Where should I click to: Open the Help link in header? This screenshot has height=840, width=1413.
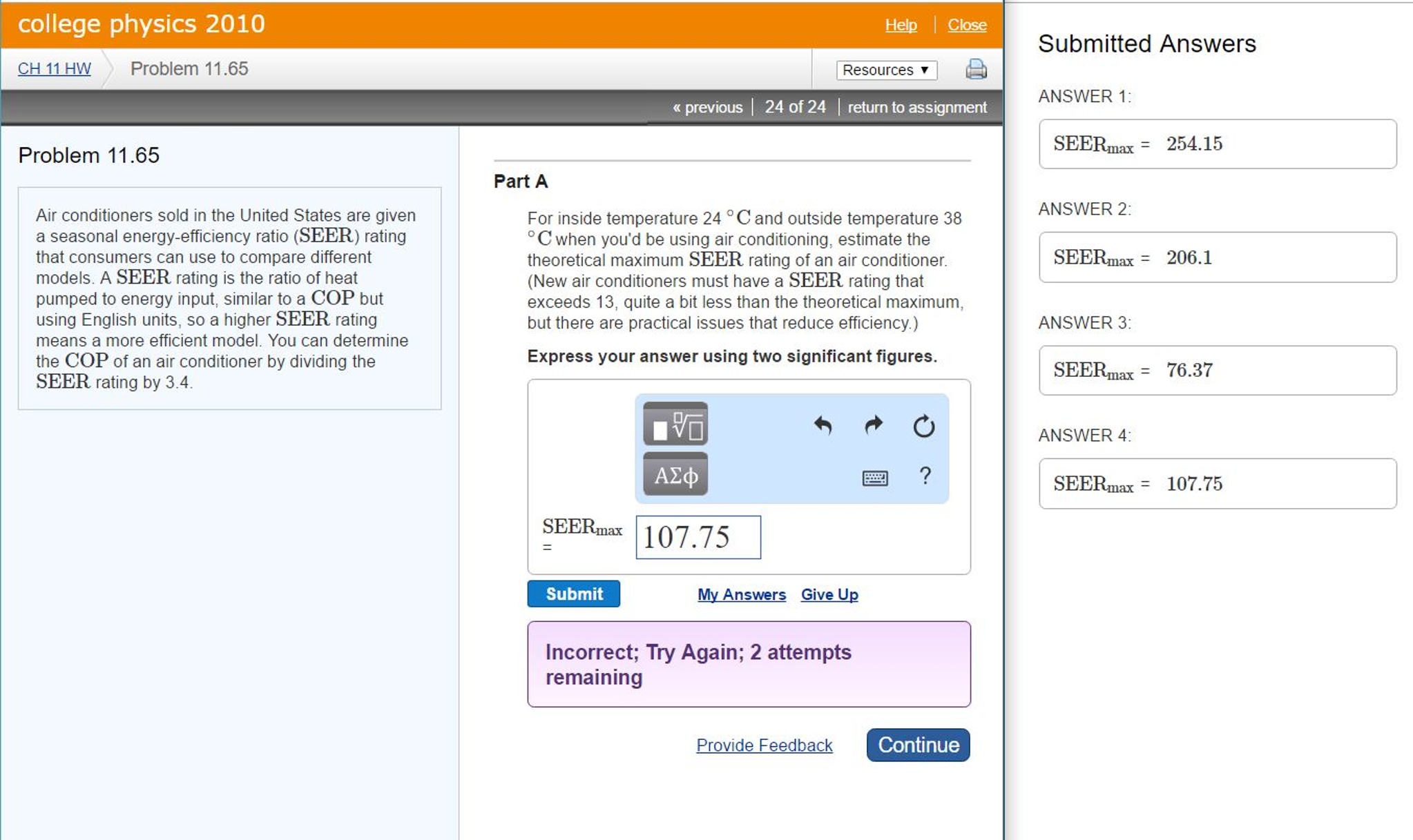tap(901, 25)
